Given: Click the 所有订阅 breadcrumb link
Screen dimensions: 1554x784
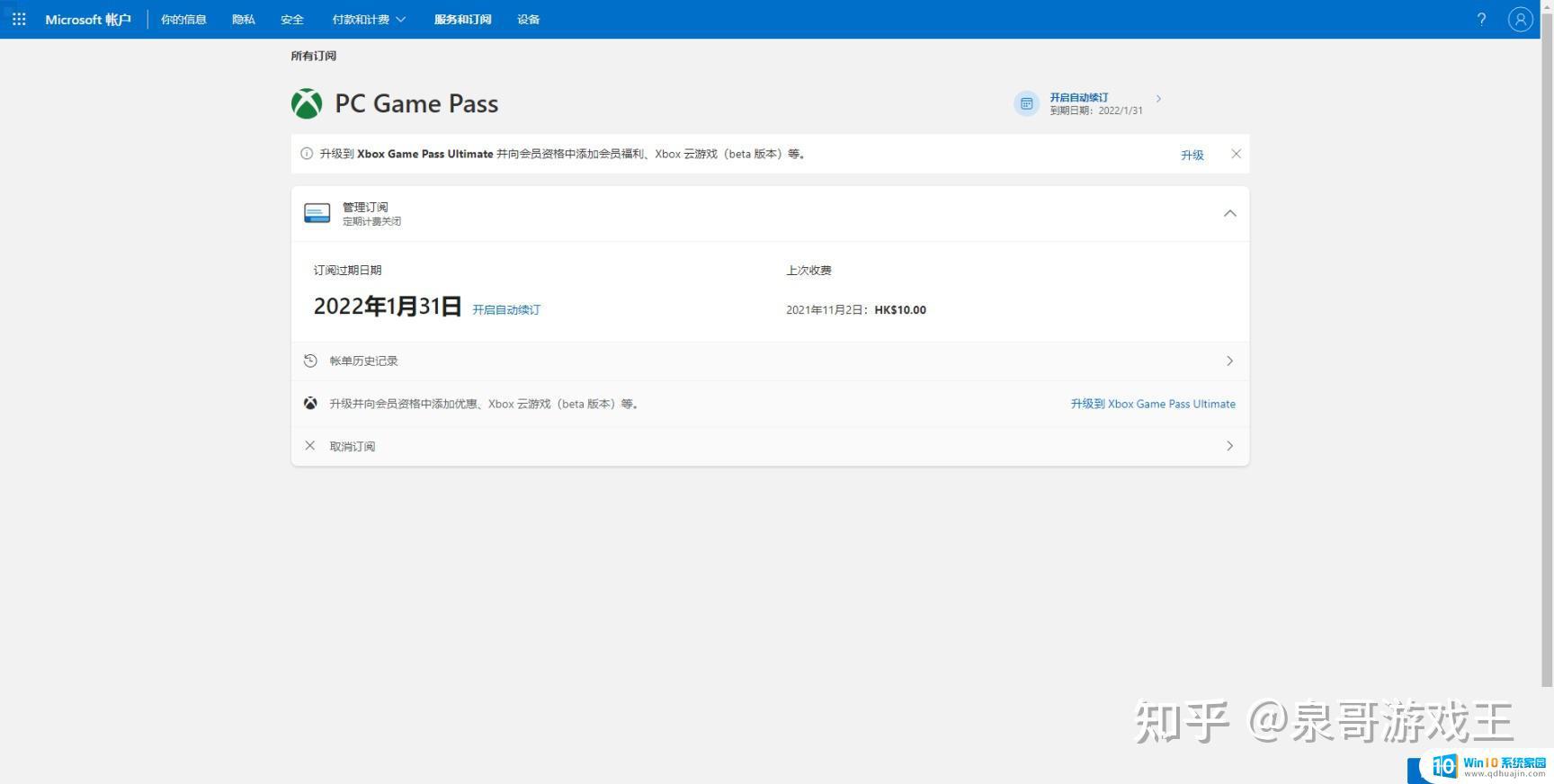Looking at the screenshot, I should click(313, 56).
